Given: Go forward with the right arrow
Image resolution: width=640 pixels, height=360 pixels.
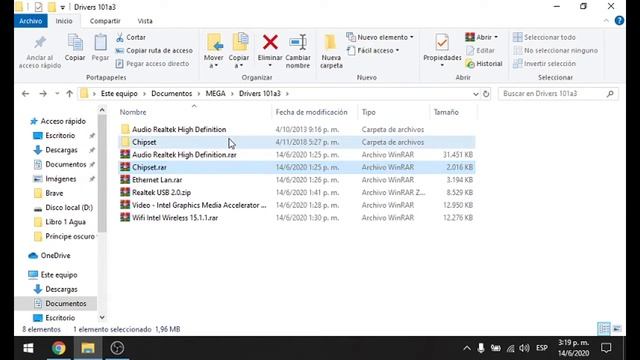Looking at the screenshot, I should [x=43, y=94].
